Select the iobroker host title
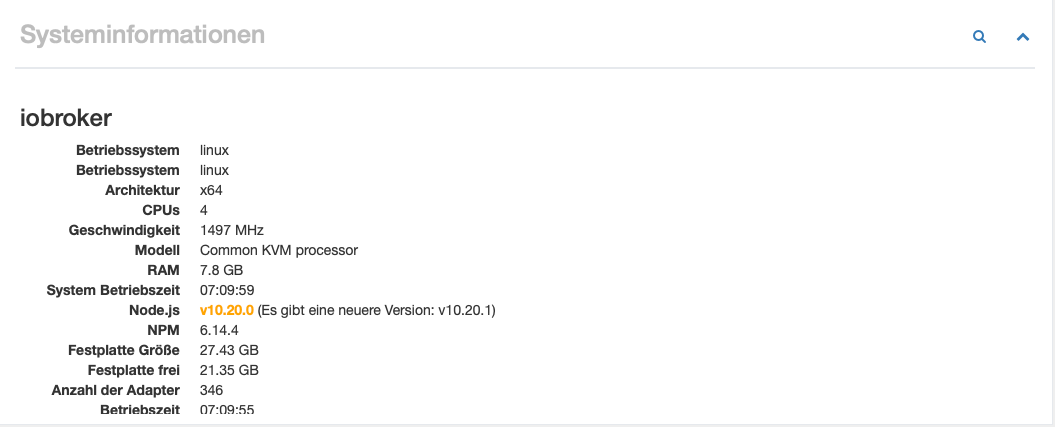Viewport: 1055px width, 427px height. click(x=66, y=118)
